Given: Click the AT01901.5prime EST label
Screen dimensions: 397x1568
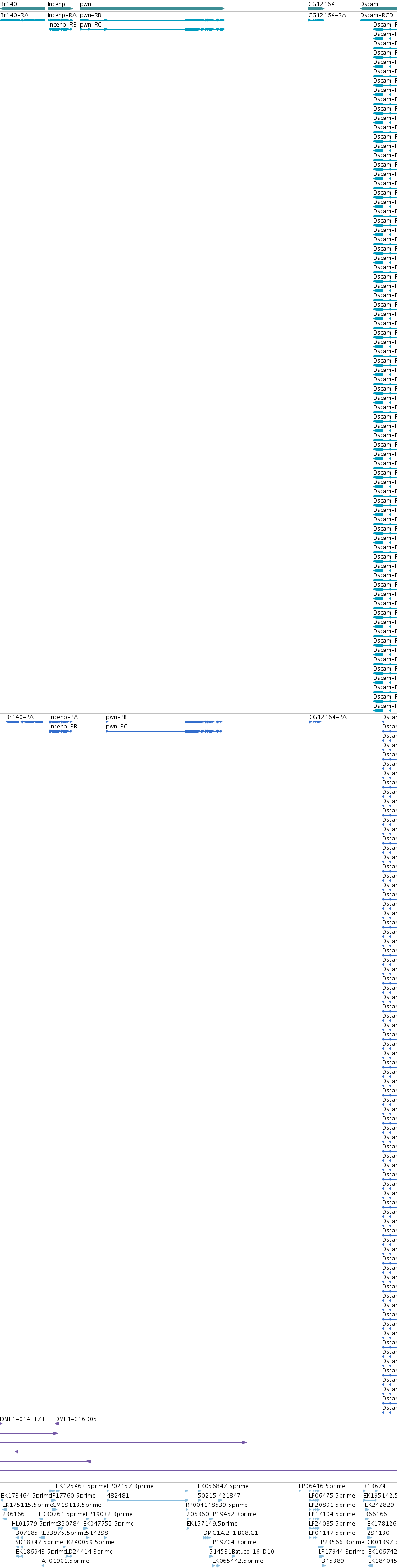Looking at the screenshot, I should pos(65,1561).
